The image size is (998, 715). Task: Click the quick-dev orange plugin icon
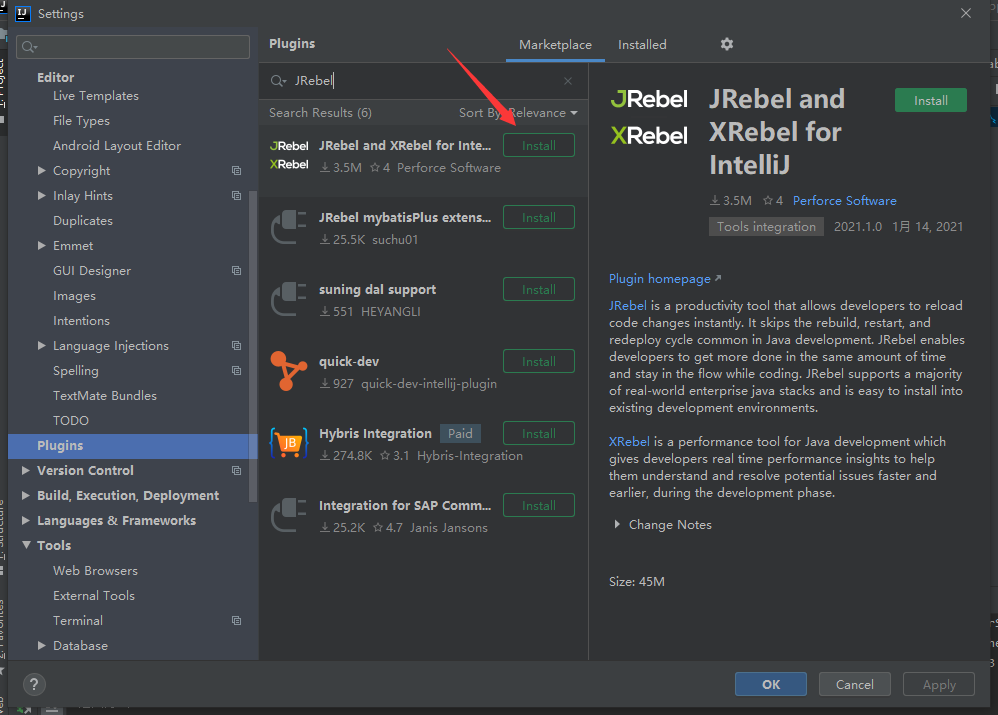(289, 371)
